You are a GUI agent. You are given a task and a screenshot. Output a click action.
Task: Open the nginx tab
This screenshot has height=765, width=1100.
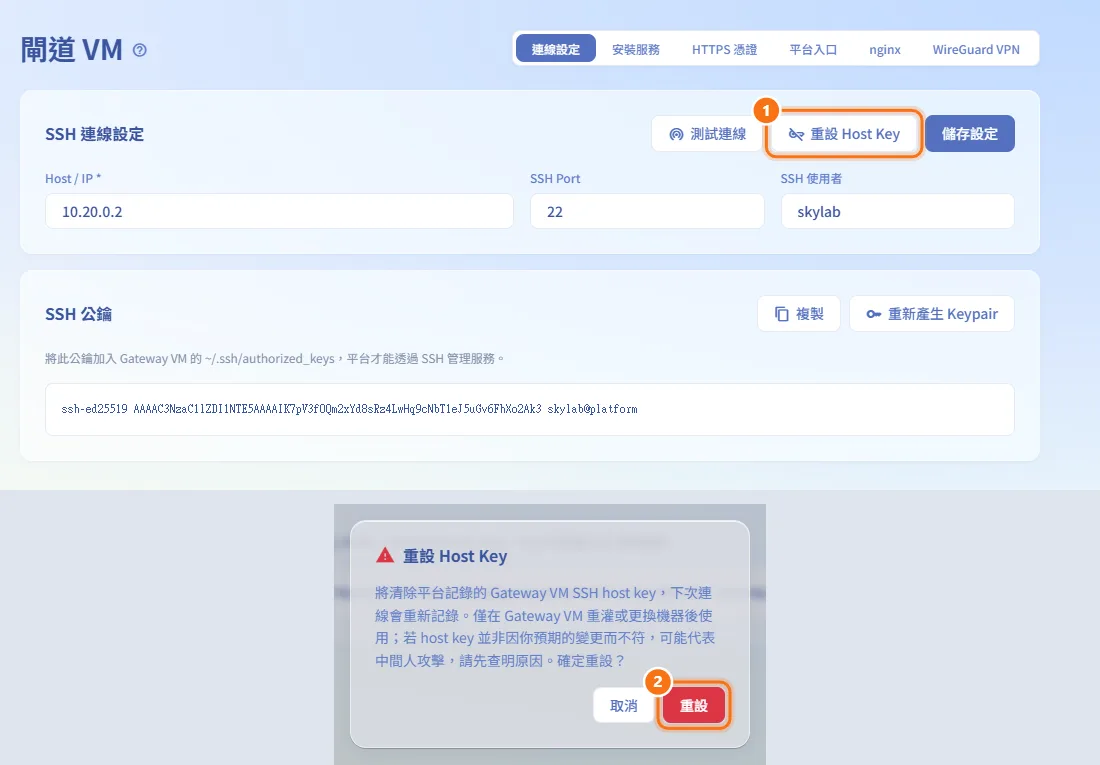pos(885,49)
